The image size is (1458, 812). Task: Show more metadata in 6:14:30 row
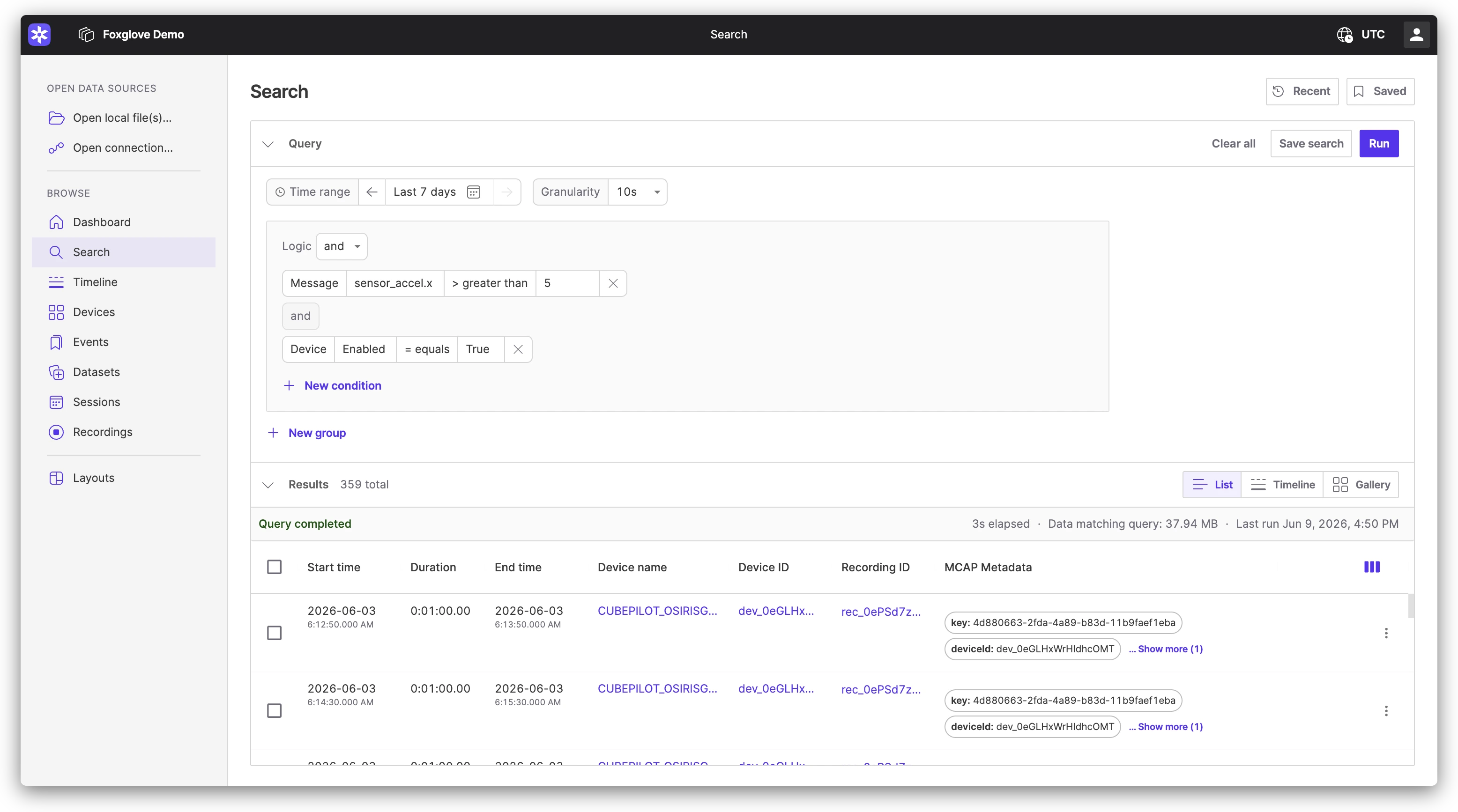[x=1165, y=727]
